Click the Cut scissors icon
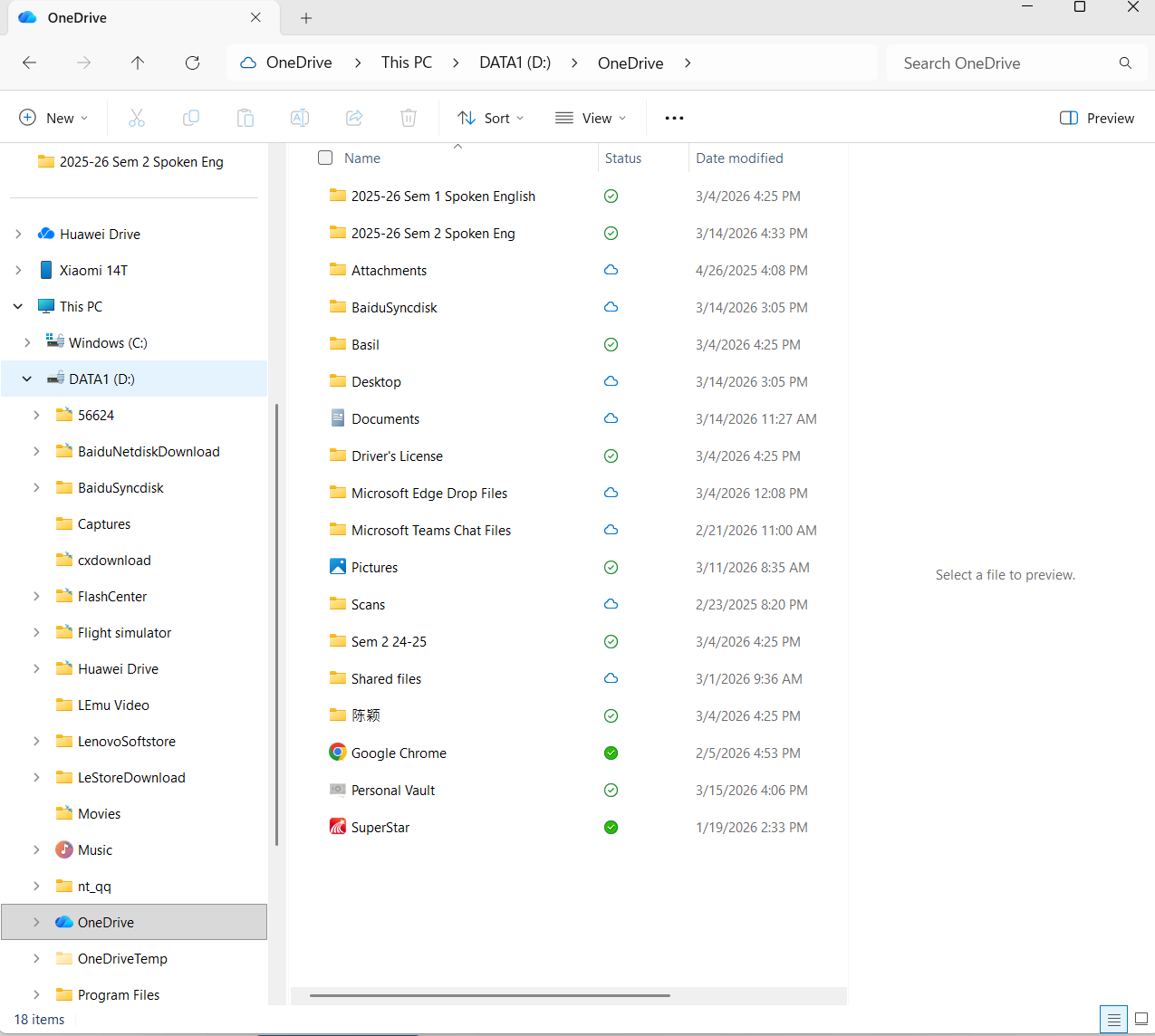This screenshot has height=1036, width=1155. (x=137, y=118)
